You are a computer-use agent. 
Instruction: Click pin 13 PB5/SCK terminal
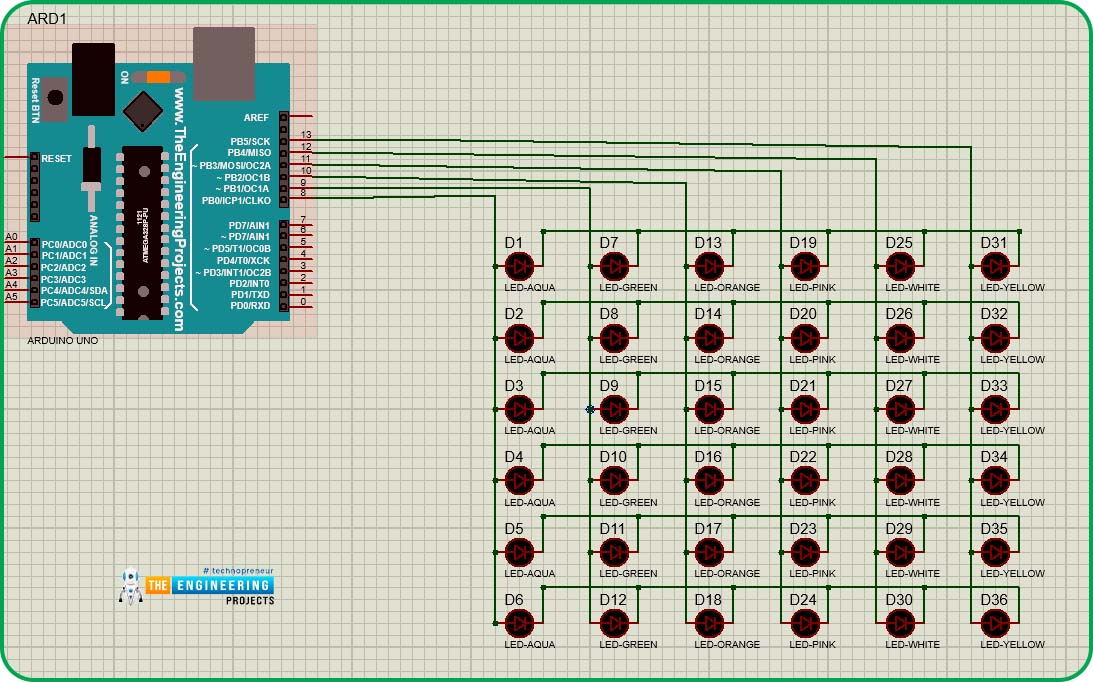pos(284,141)
